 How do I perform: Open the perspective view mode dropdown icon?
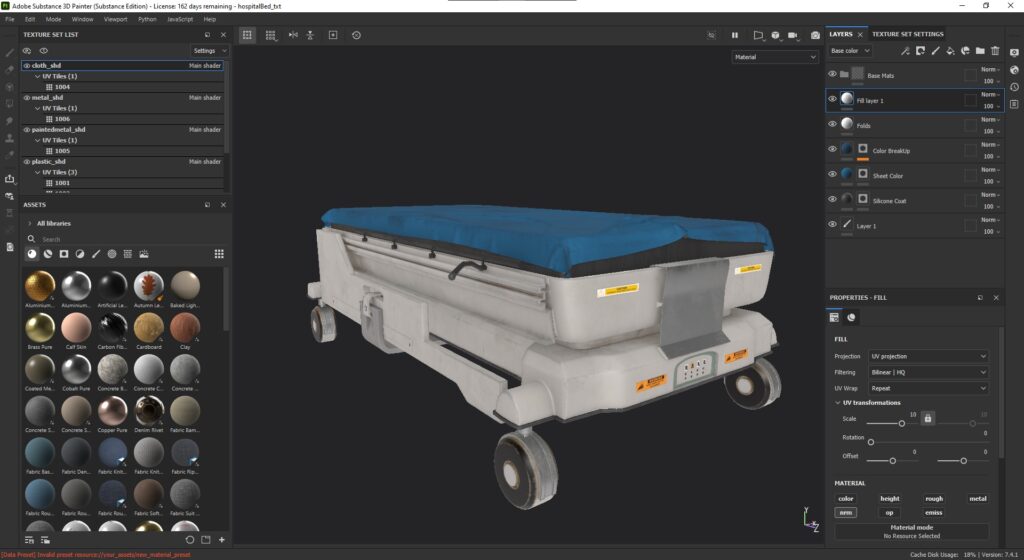coord(758,35)
